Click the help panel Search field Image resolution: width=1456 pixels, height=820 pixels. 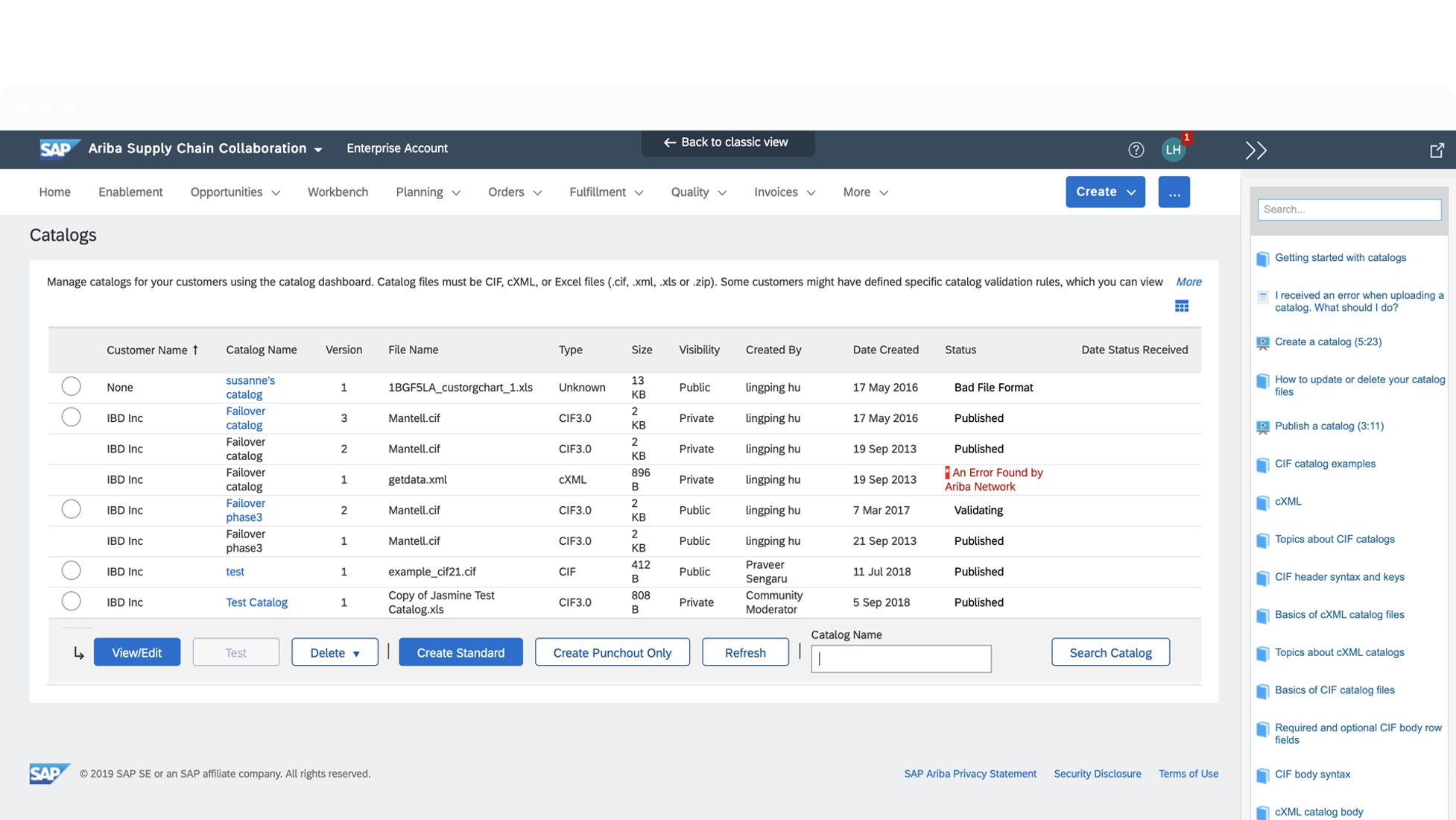(x=1349, y=209)
